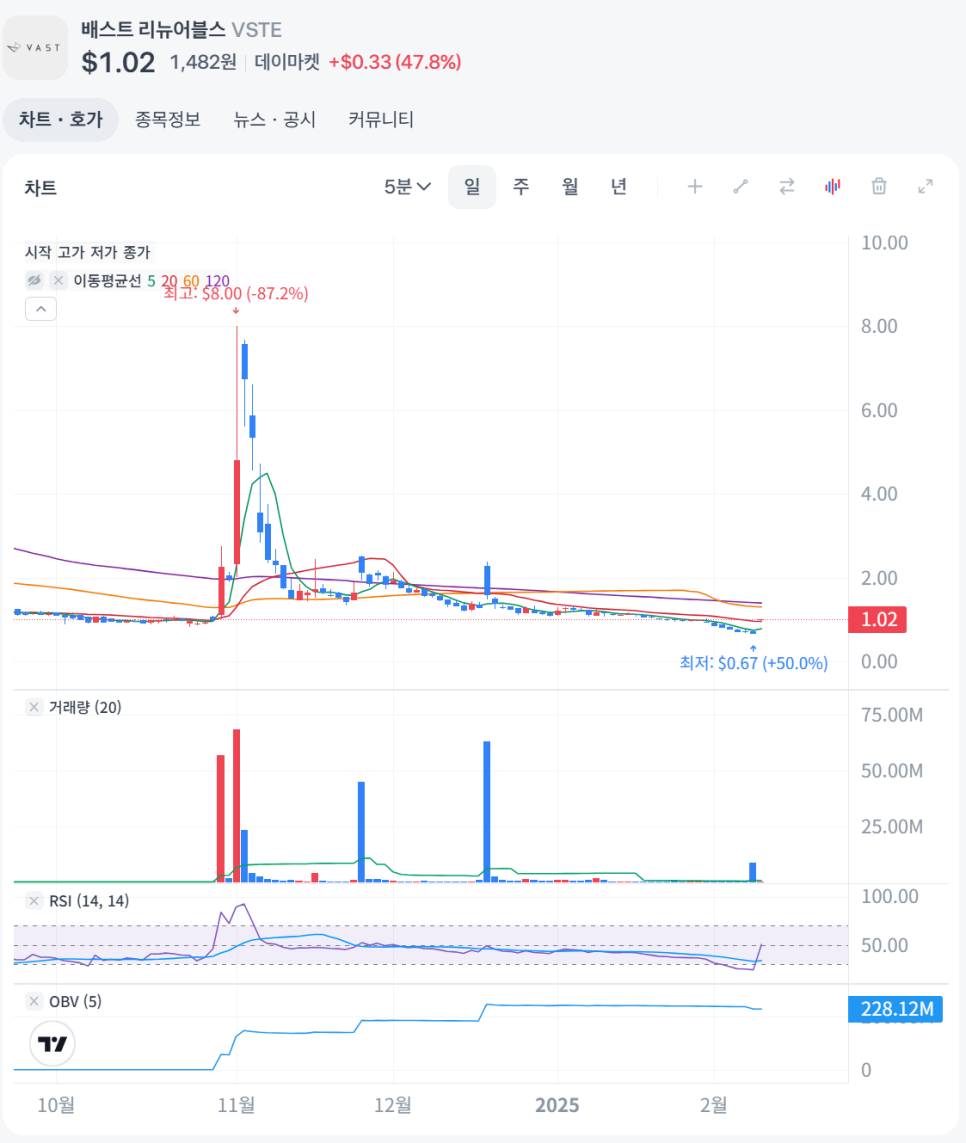The image size is (966, 1143).
Task: Click the orange 60 moving average period
Action: (x=191, y=281)
